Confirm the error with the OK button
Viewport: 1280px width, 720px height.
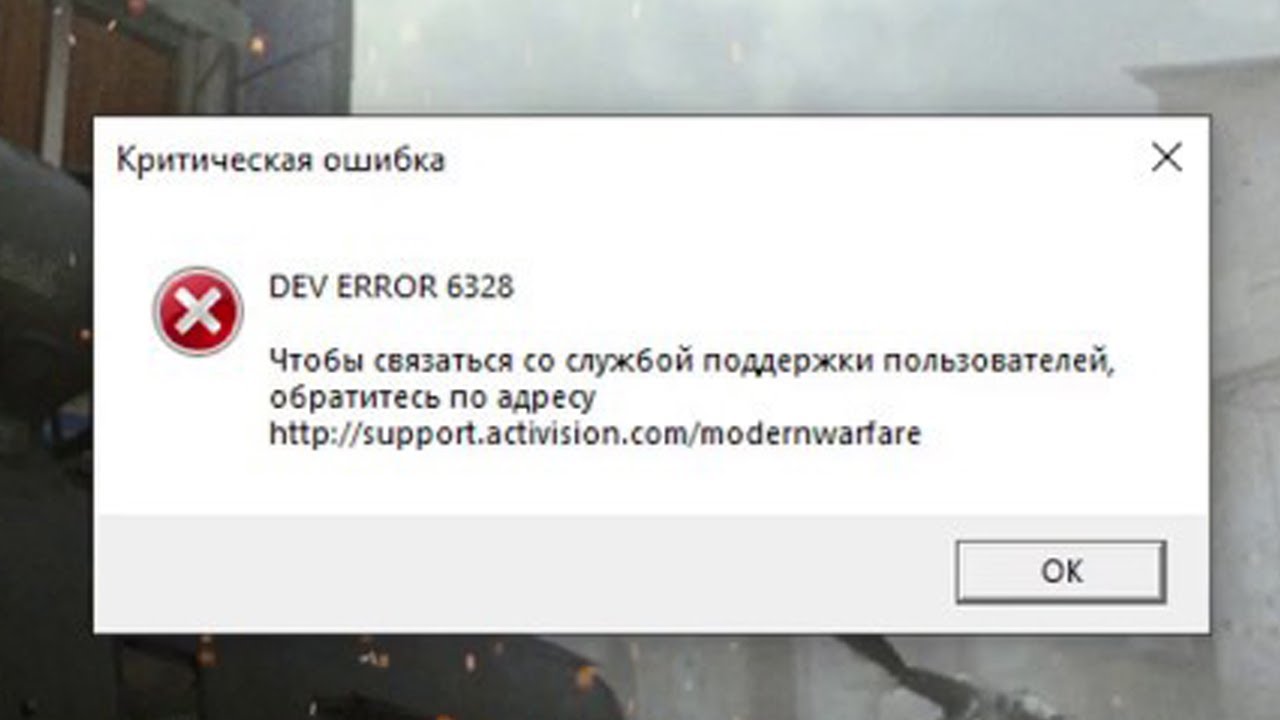[1061, 571]
